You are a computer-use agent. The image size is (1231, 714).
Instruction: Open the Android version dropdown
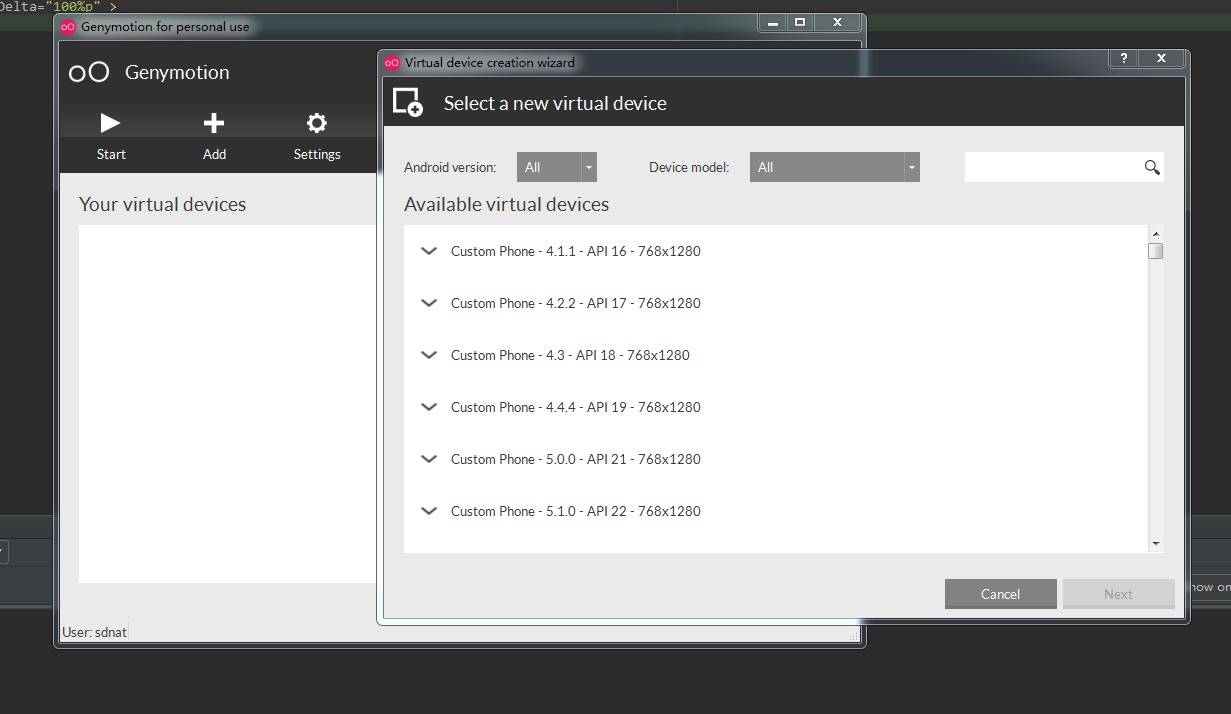556,167
